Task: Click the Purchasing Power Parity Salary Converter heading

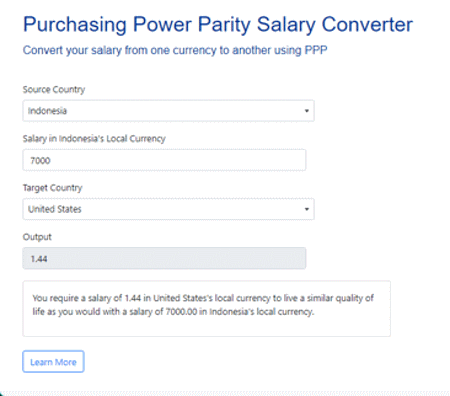Action: click(x=218, y=25)
